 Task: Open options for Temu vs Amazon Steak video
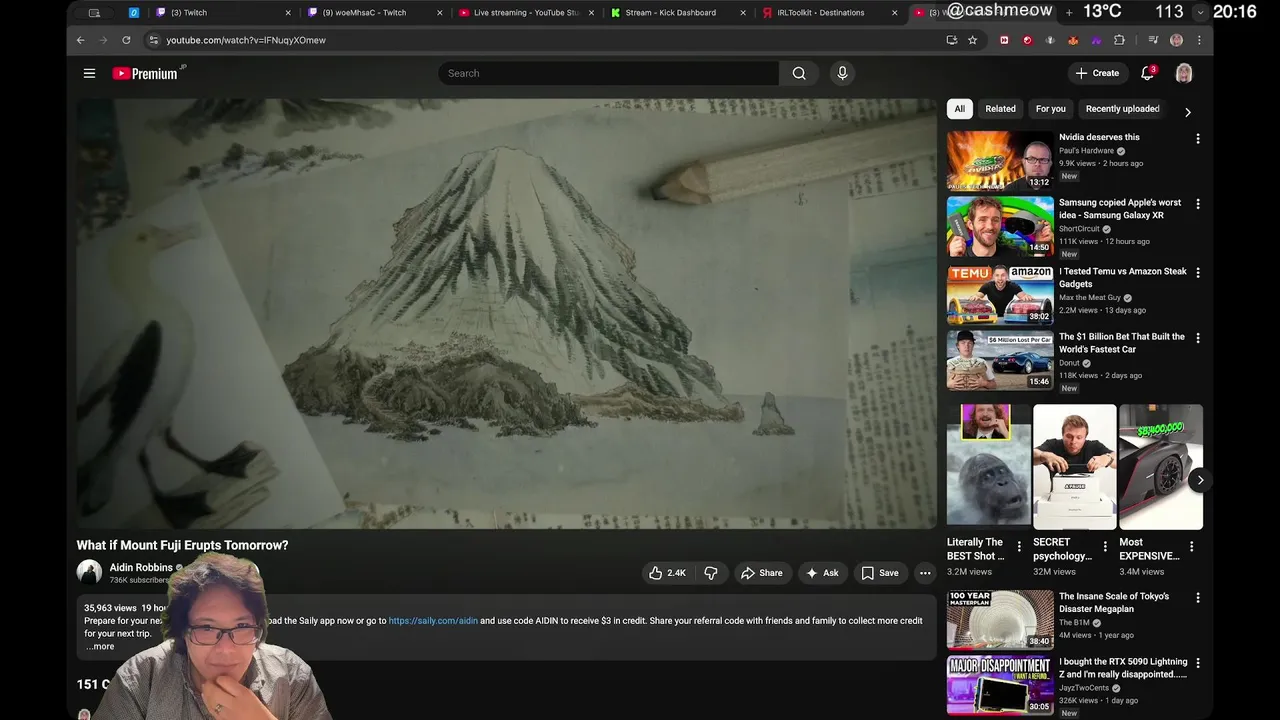[1197, 272]
